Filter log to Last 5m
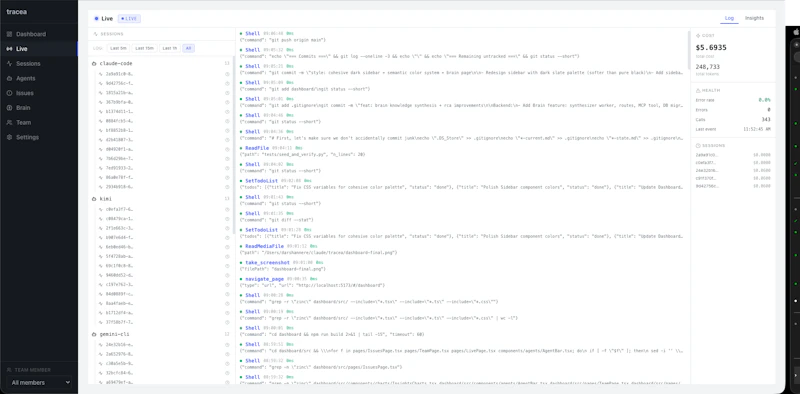Screen dimensions: 800x394 118,48
